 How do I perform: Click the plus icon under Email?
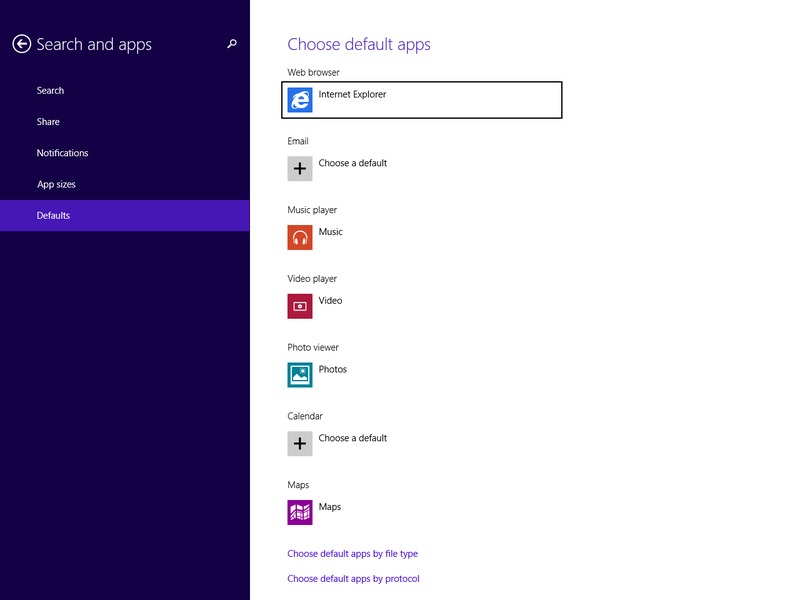click(300, 168)
